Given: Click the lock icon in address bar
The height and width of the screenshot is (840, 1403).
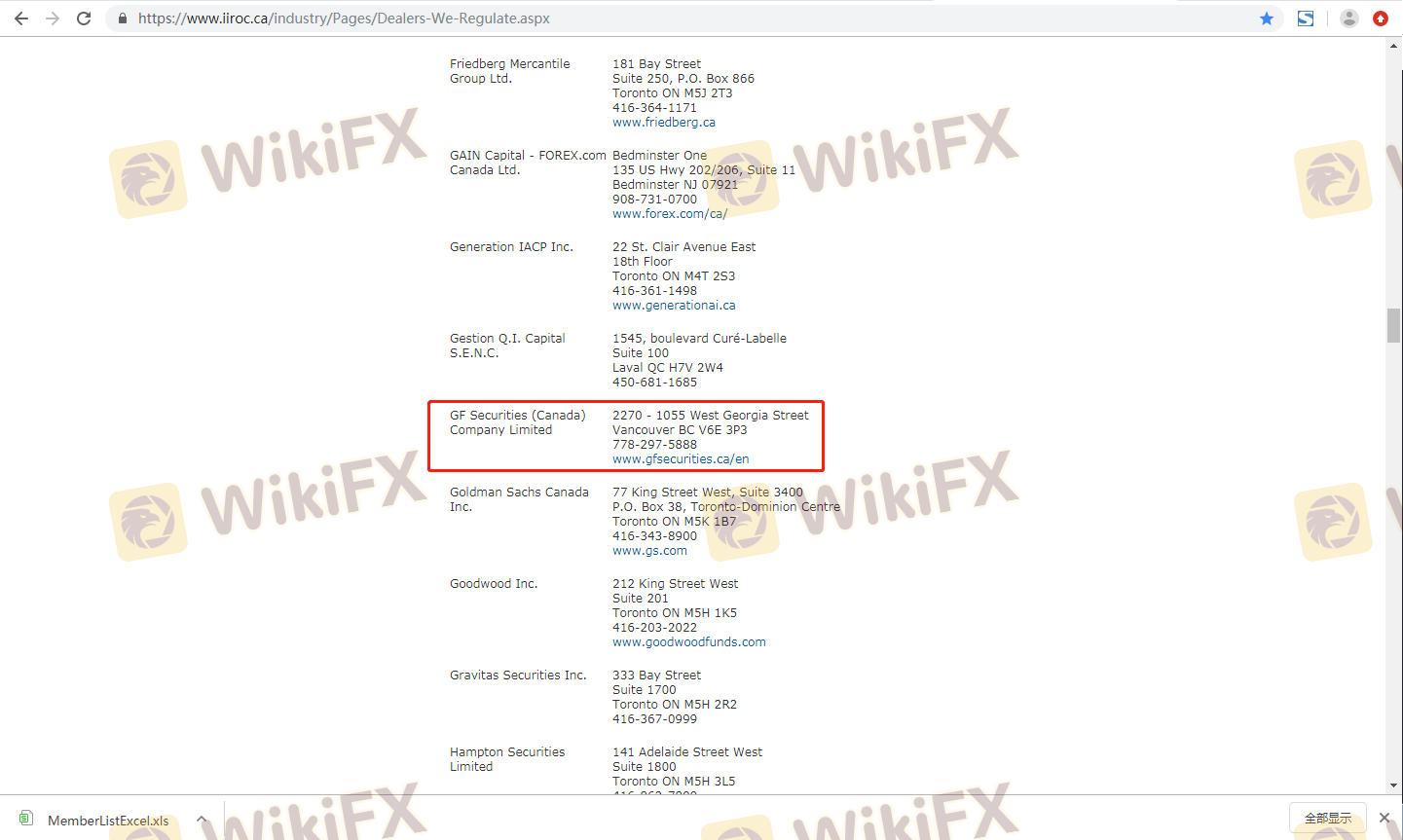Looking at the screenshot, I should click(x=123, y=18).
